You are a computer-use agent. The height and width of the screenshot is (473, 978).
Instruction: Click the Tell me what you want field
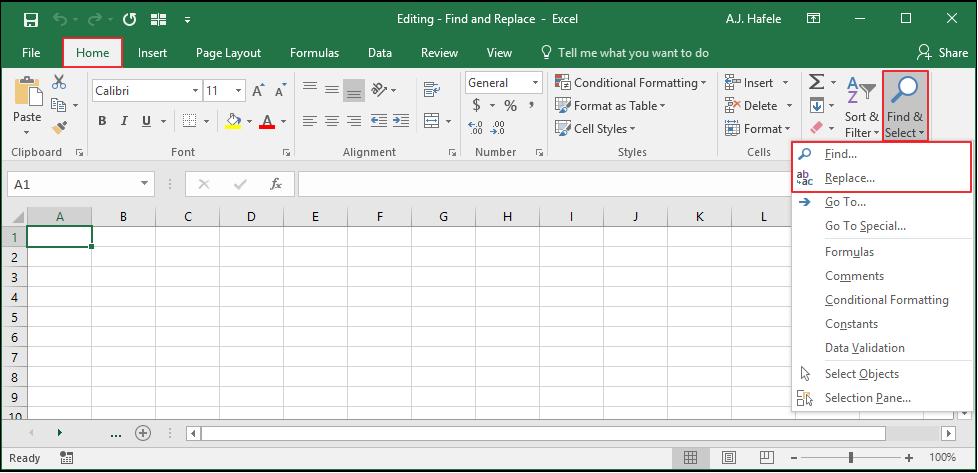click(625, 53)
